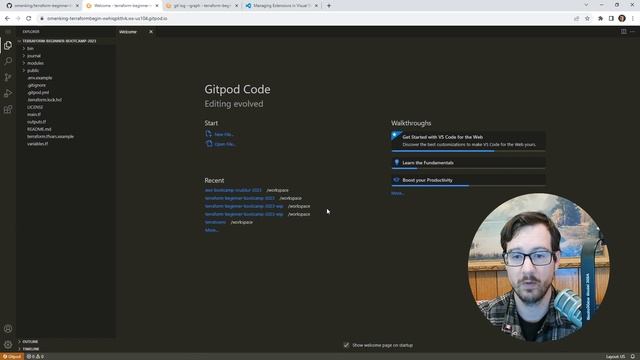Expand the Timeline section
The image size is (640, 360).
(65, 349)
